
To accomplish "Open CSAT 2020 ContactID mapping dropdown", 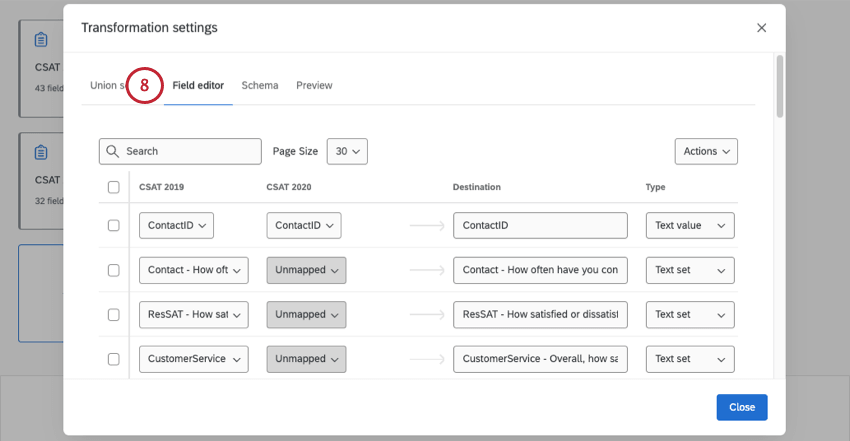I will (x=304, y=226).
